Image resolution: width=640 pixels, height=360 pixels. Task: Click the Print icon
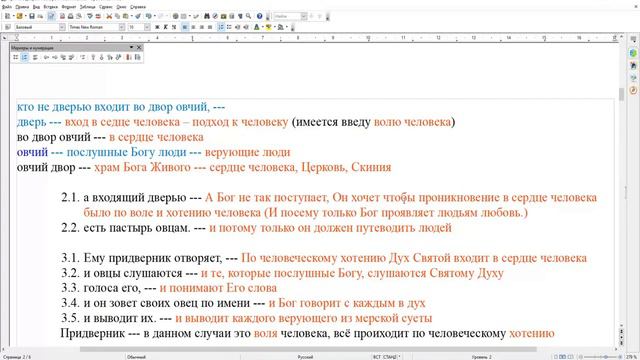coord(71,16)
